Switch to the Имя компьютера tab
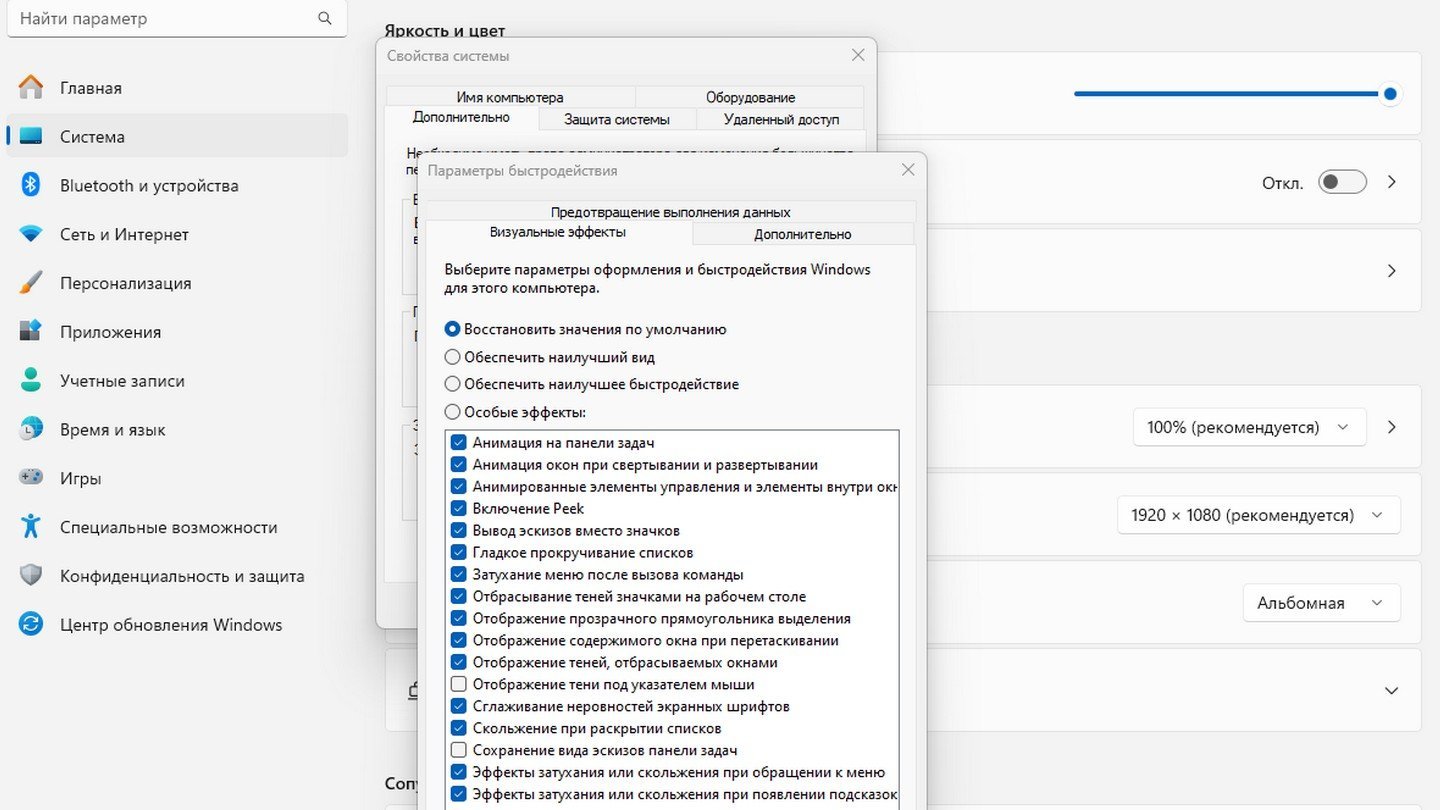The height and width of the screenshot is (810, 1440). tap(510, 97)
